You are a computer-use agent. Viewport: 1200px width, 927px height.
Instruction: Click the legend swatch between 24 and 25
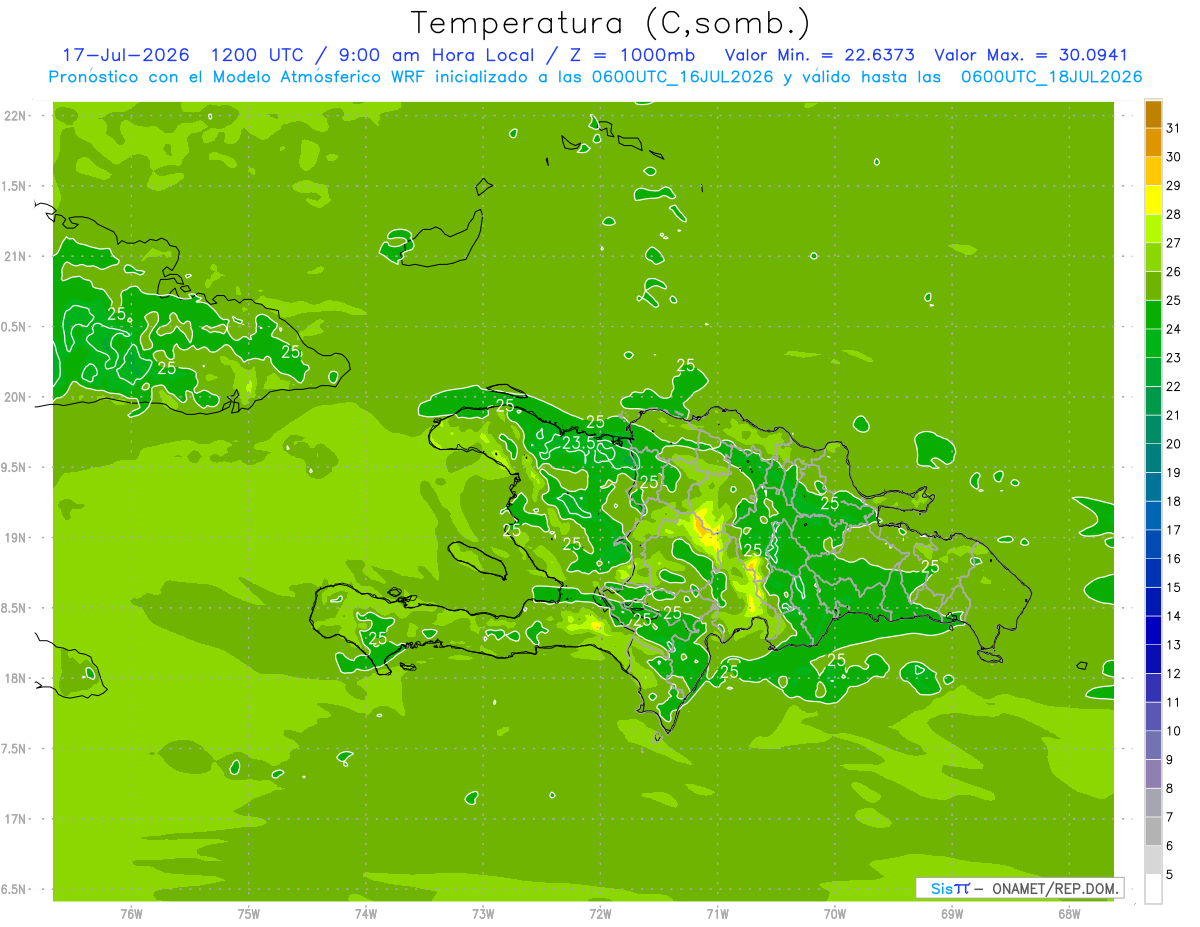coord(1153,315)
